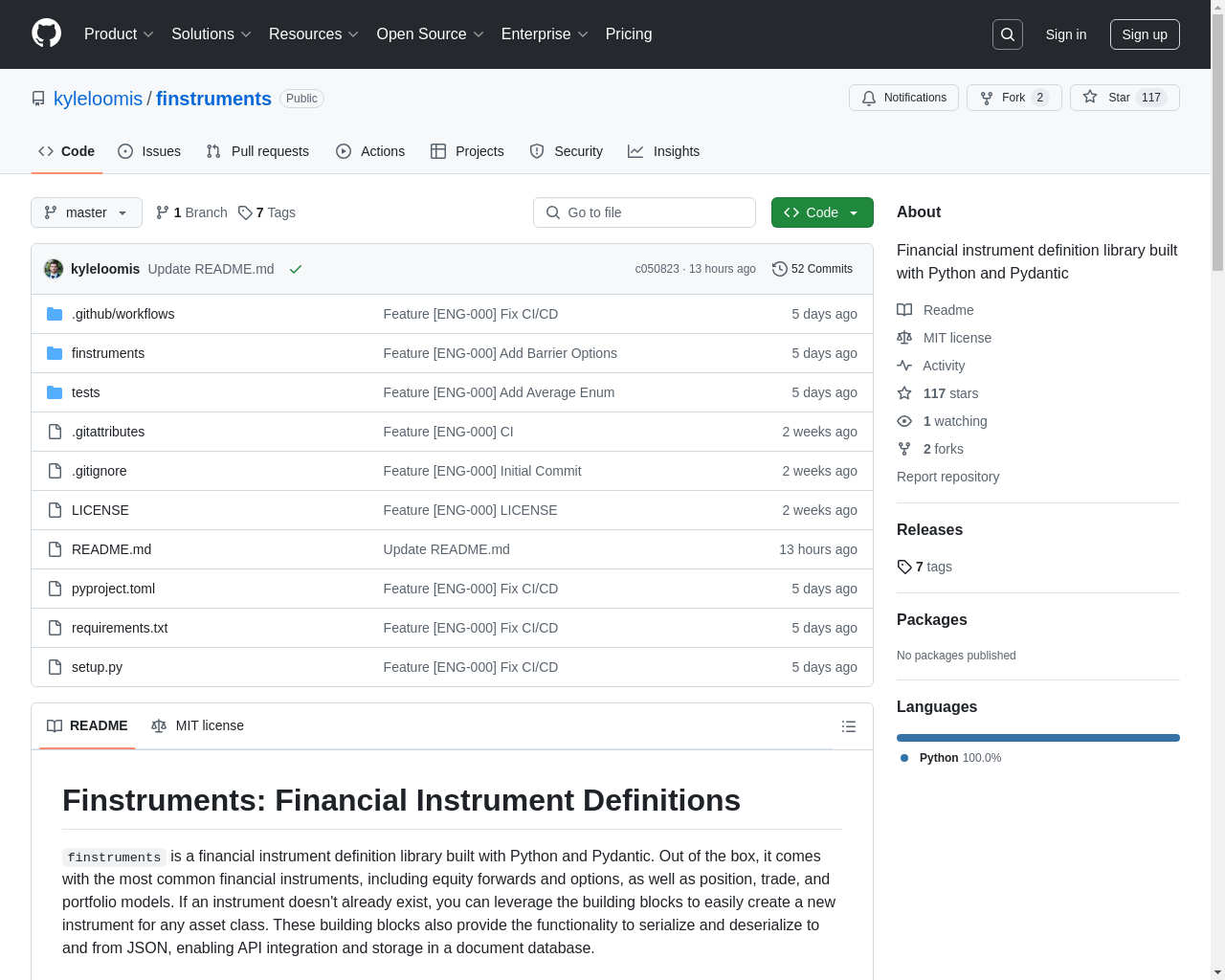Expand the Solutions menu
This screenshot has width=1225, height=980.
tap(212, 34)
